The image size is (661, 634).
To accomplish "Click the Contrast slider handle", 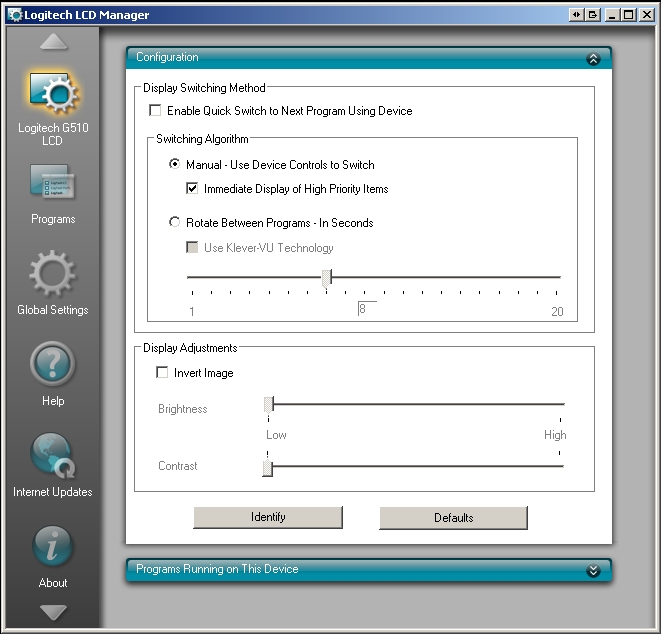I will [267, 468].
